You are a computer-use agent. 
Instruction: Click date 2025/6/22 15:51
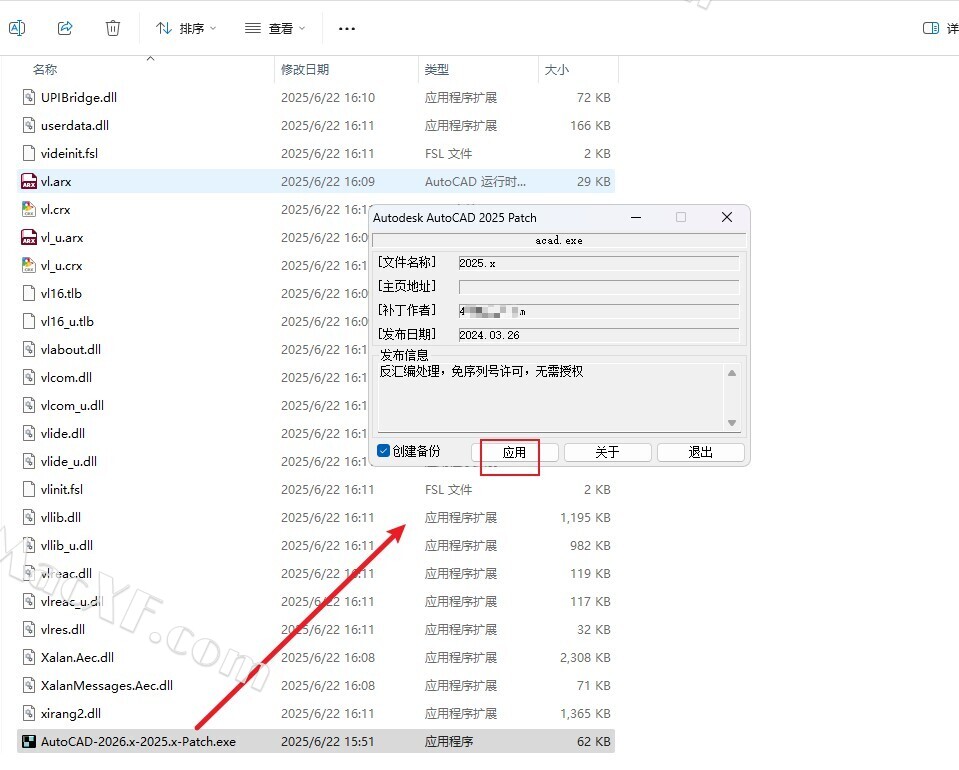click(x=327, y=742)
